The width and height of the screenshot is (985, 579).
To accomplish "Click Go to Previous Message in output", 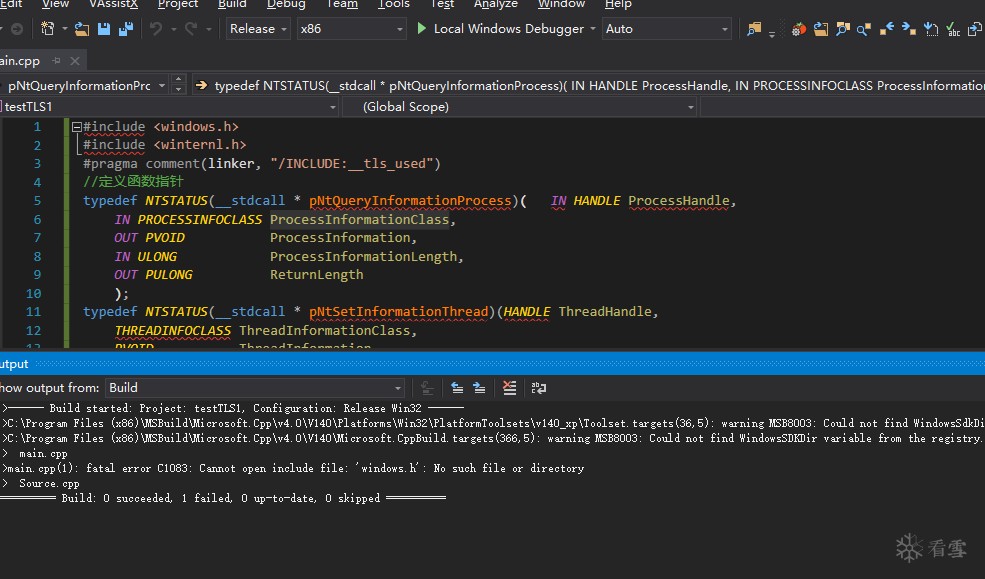I will tap(457, 388).
